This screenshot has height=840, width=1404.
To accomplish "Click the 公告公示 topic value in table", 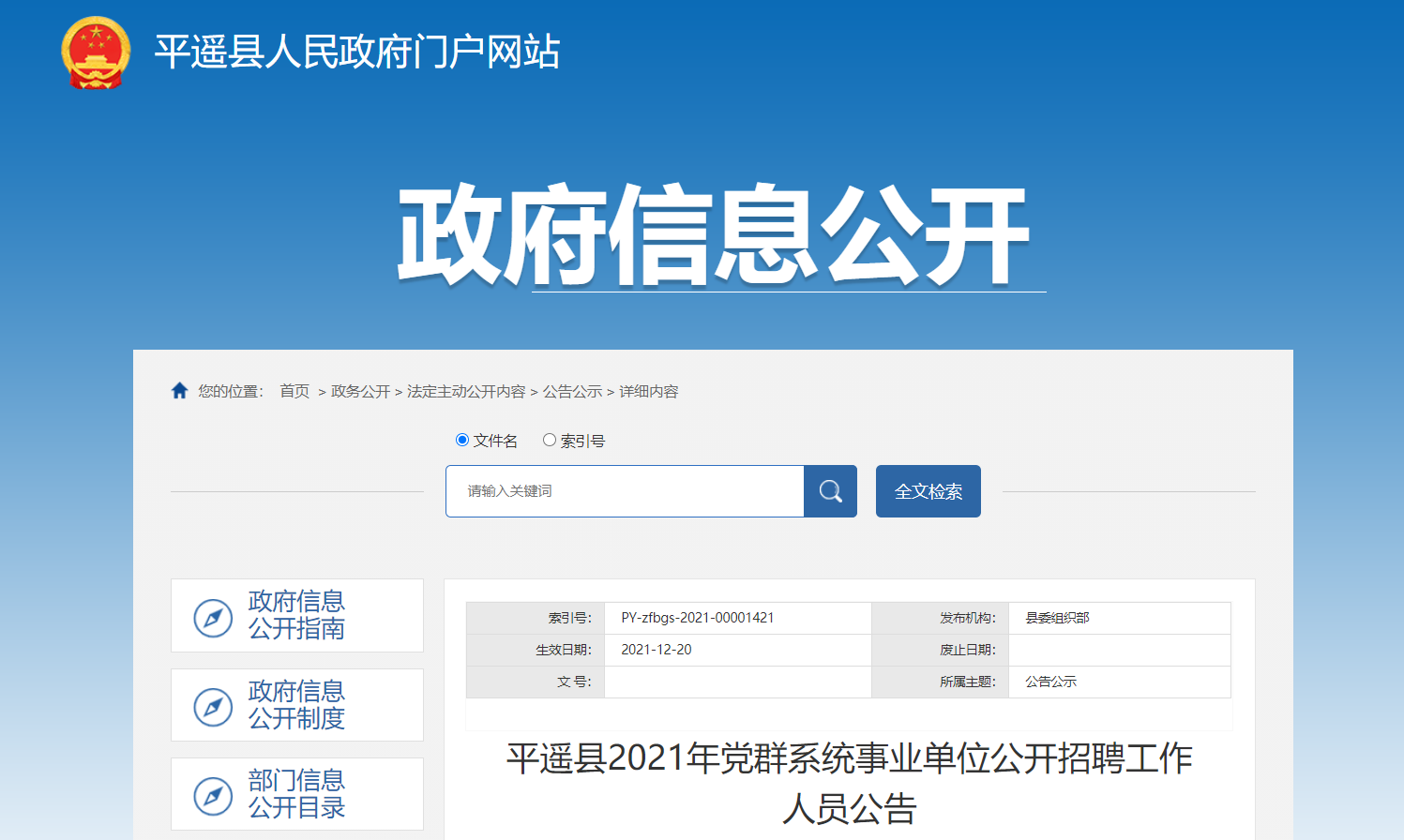I will click(x=1050, y=682).
